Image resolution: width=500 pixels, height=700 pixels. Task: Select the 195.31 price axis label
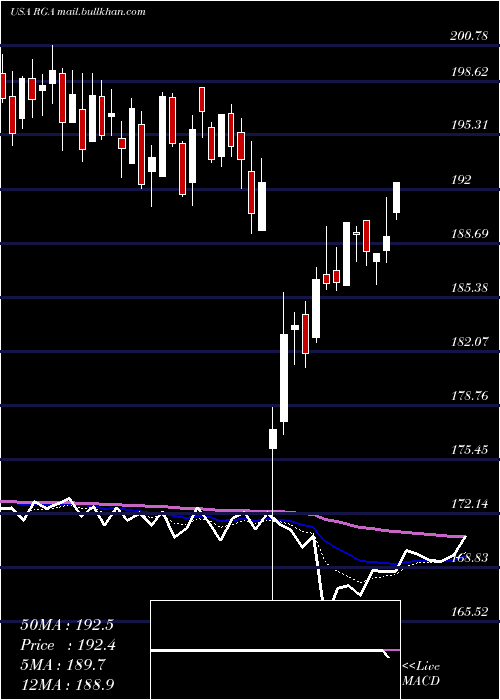tap(469, 125)
